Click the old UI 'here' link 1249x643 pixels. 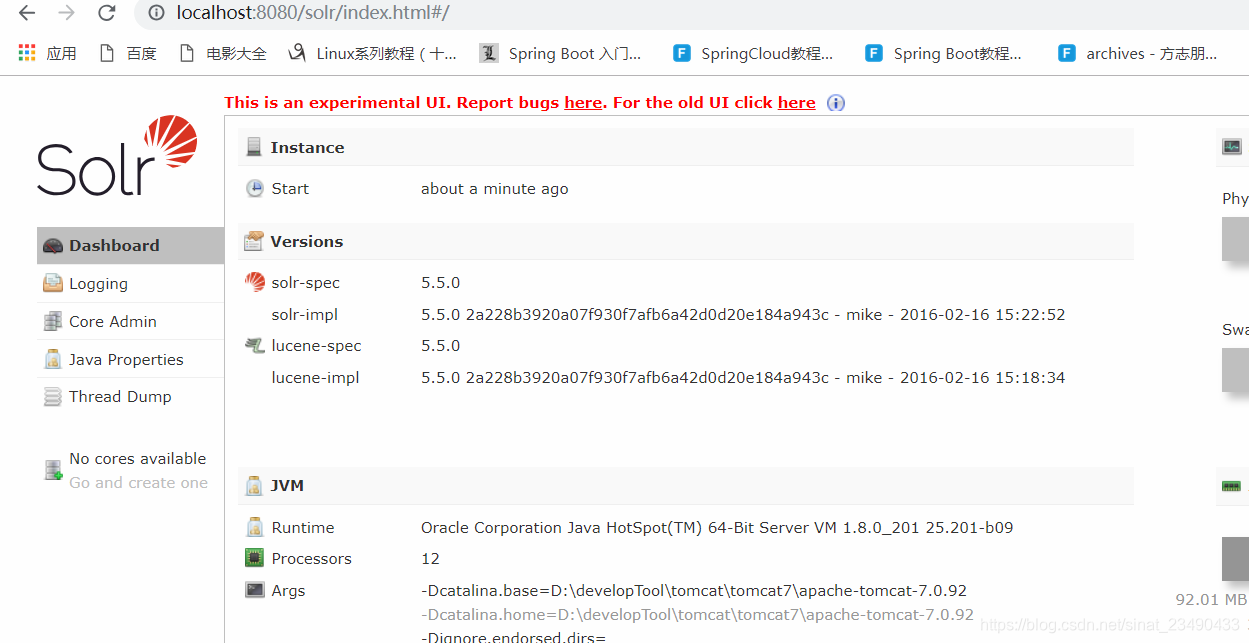click(x=796, y=102)
